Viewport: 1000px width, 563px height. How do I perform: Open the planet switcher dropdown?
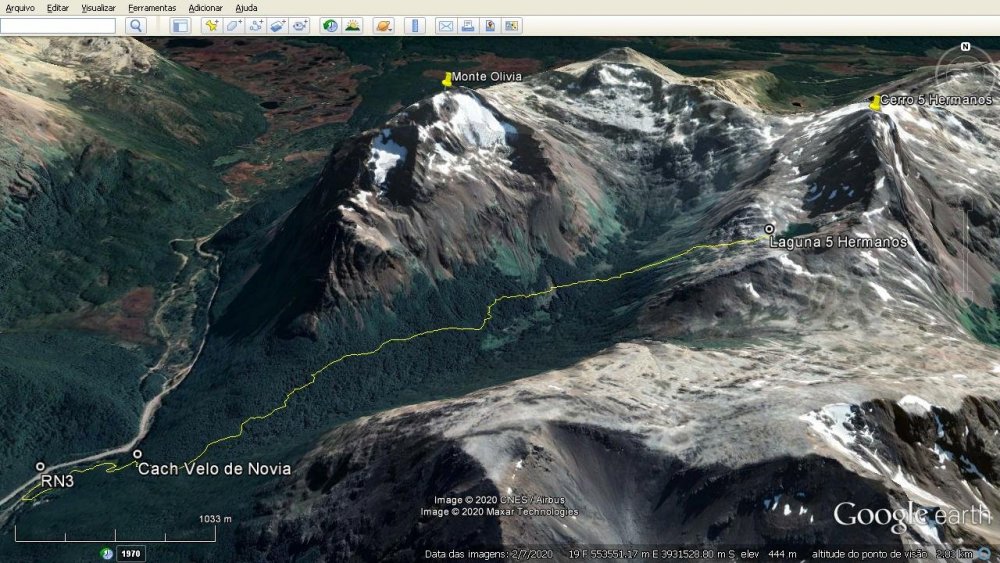coord(383,26)
